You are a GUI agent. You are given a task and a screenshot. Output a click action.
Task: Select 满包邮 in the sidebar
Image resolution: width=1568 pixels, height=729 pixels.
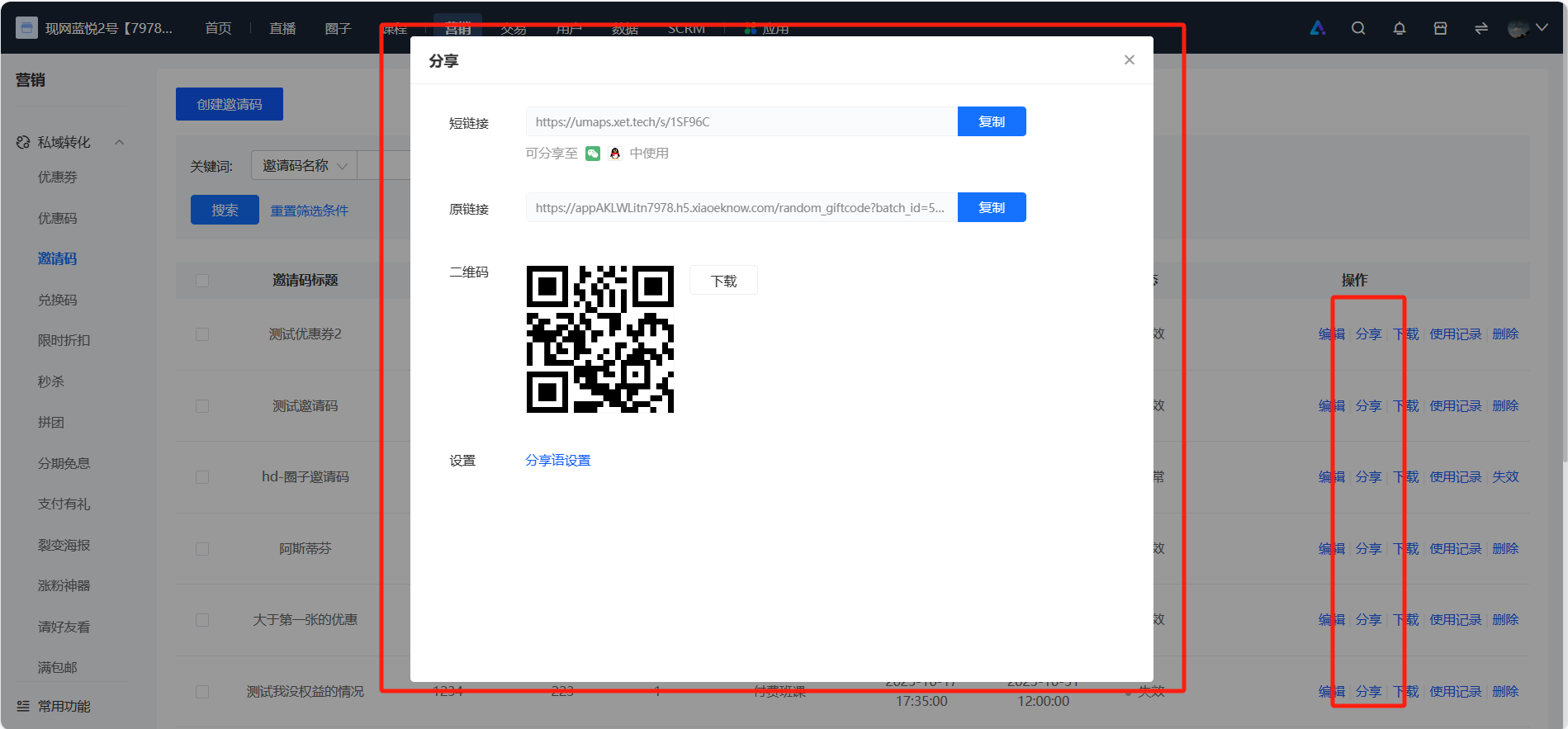(57, 667)
